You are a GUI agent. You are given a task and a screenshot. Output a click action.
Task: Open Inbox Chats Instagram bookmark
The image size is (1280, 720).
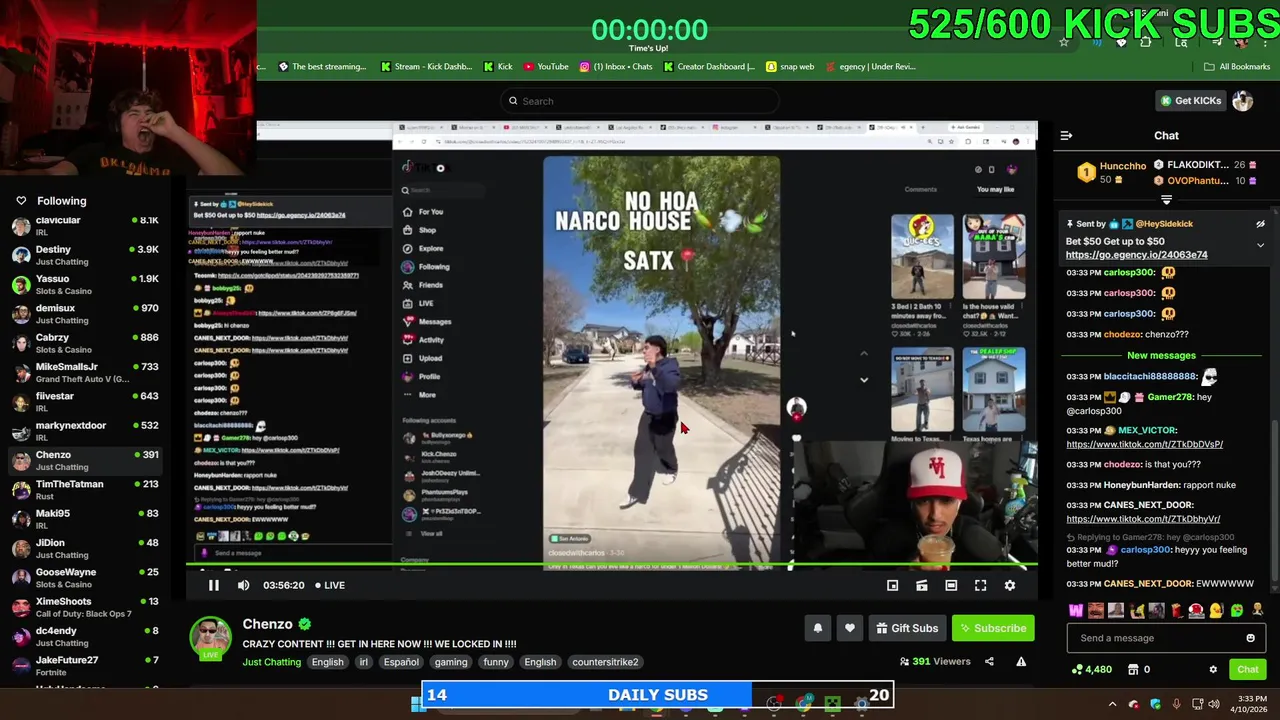616,67
